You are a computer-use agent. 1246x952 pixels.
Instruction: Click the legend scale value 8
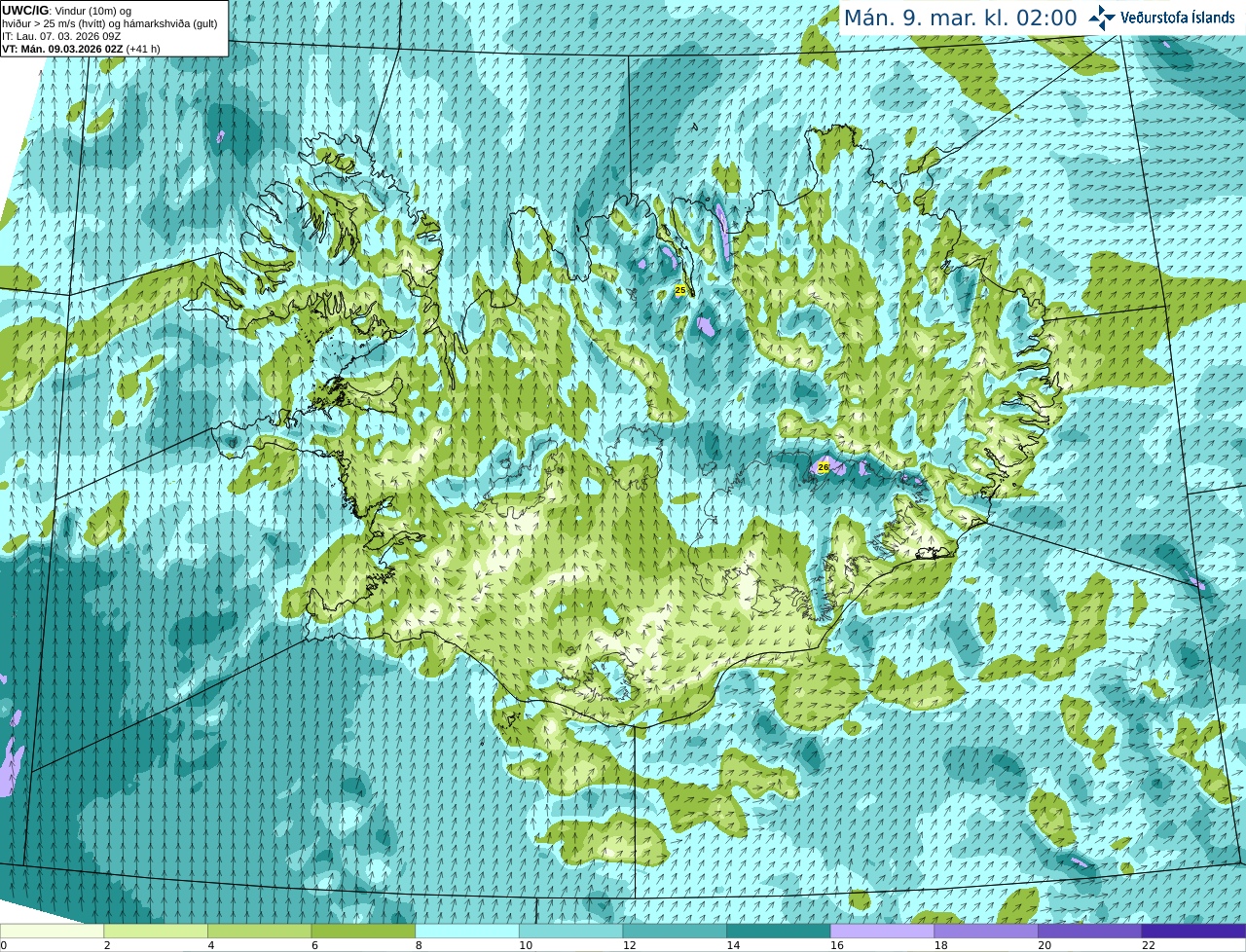click(x=419, y=945)
